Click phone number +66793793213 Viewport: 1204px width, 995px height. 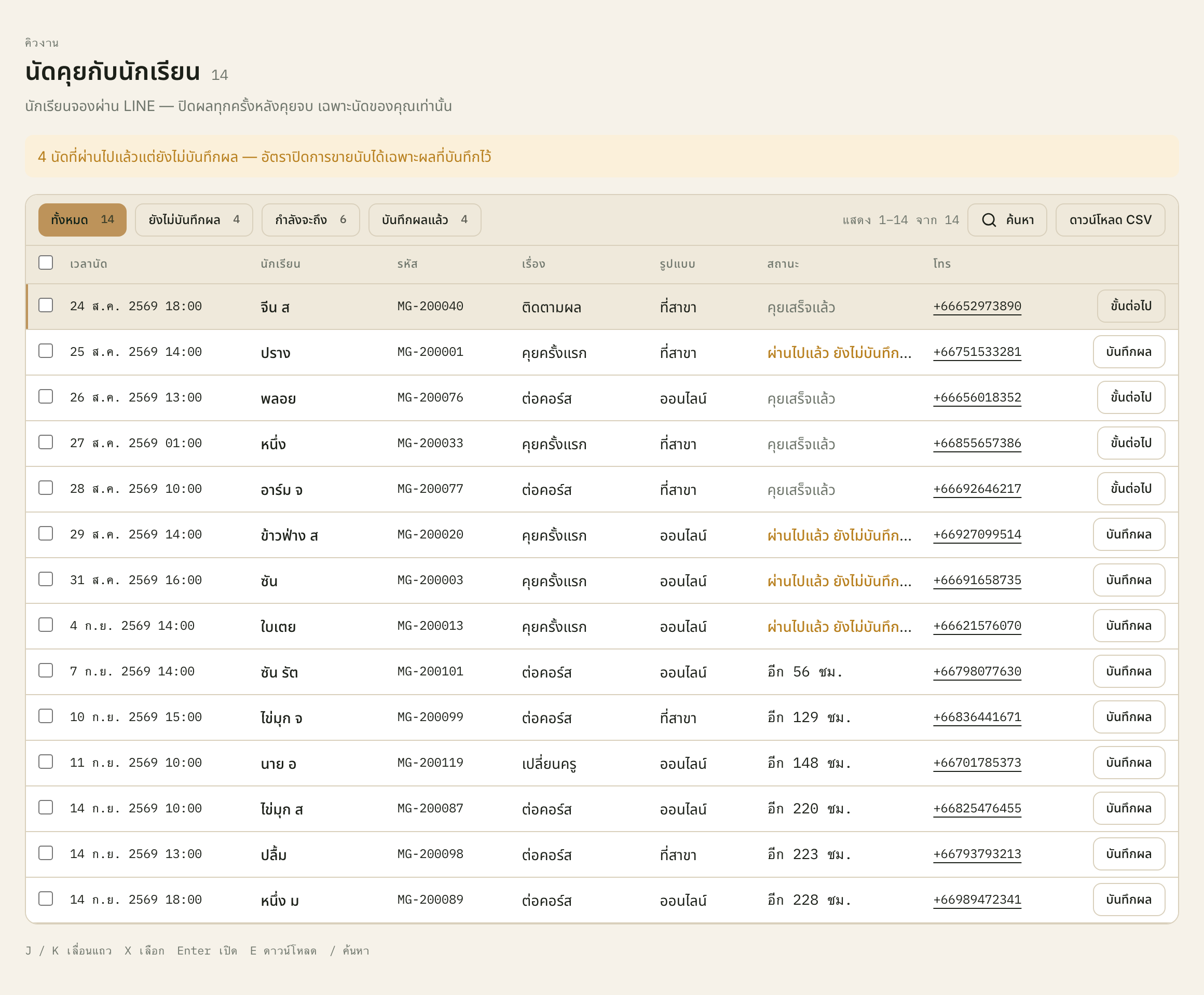(x=977, y=854)
